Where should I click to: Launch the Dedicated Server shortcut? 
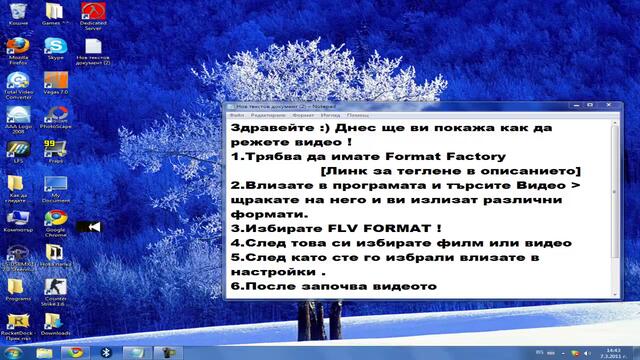click(x=93, y=16)
